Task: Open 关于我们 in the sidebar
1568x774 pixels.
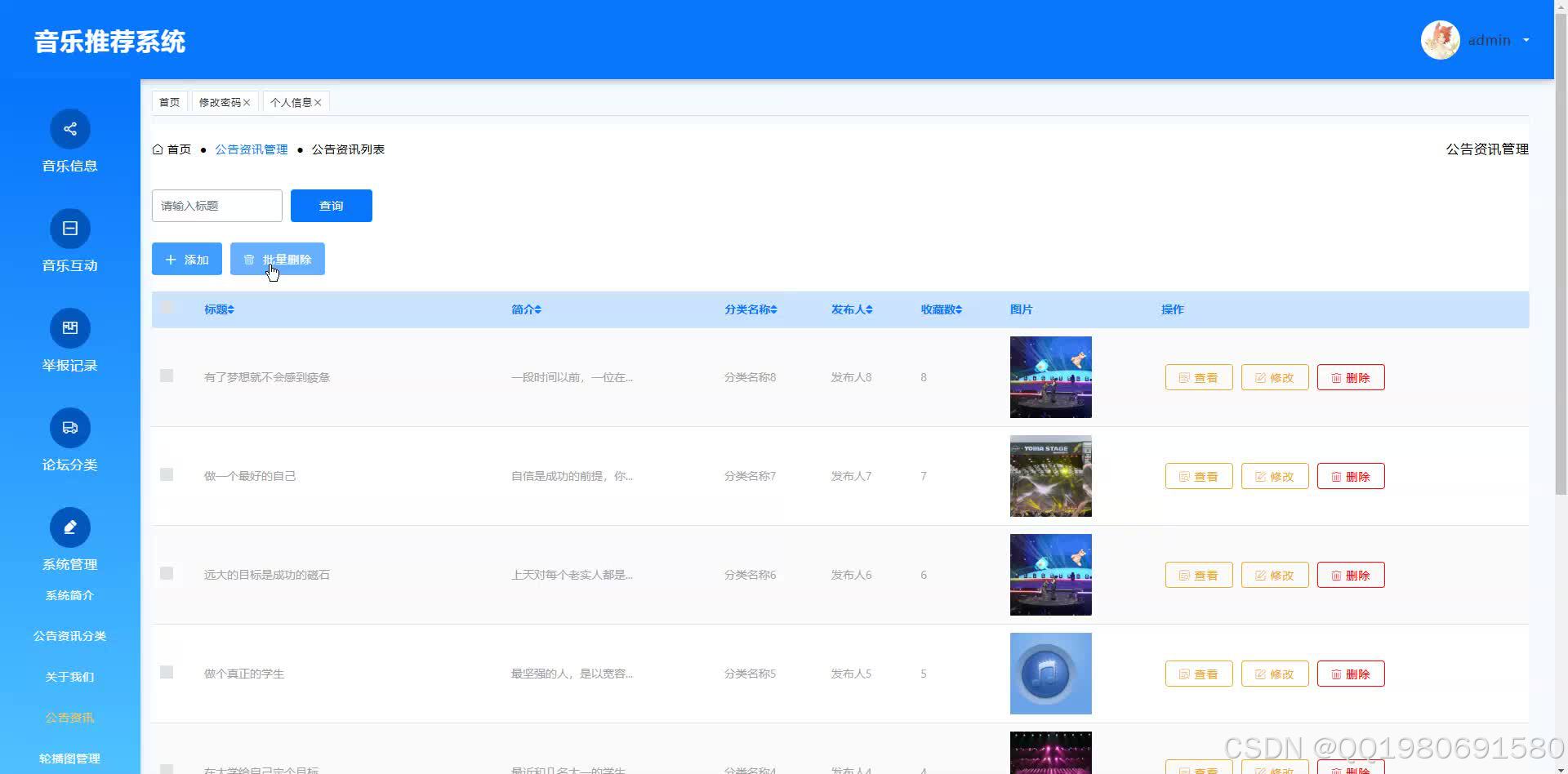Action: point(70,677)
